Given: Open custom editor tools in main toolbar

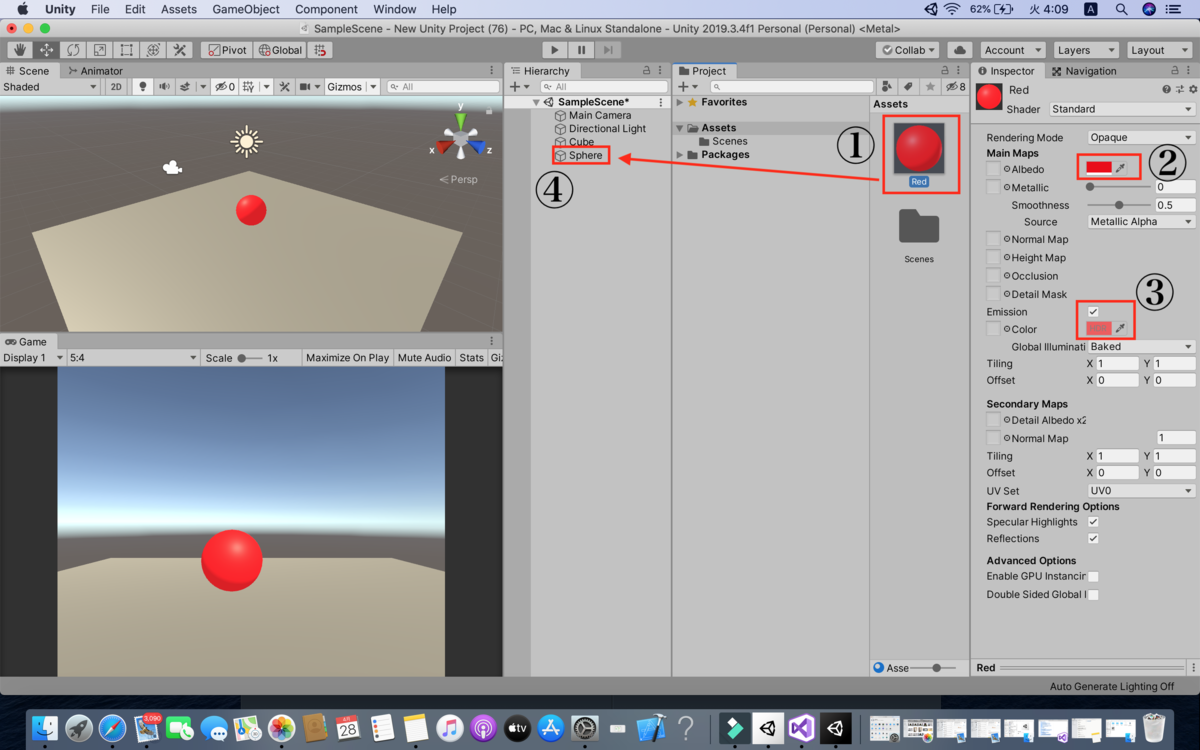Looking at the screenshot, I should point(180,50).
